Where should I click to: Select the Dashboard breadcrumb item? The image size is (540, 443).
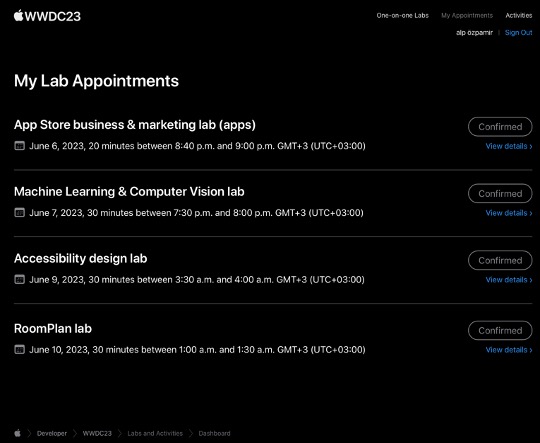(214, 433)
